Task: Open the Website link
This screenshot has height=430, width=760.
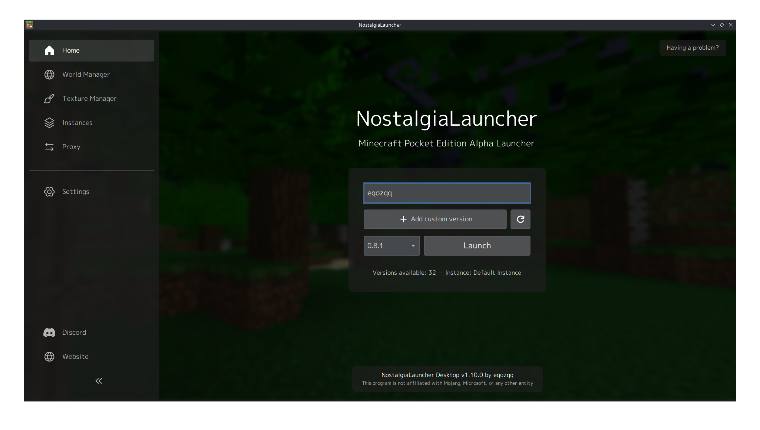Action: (x=92, y=357)
